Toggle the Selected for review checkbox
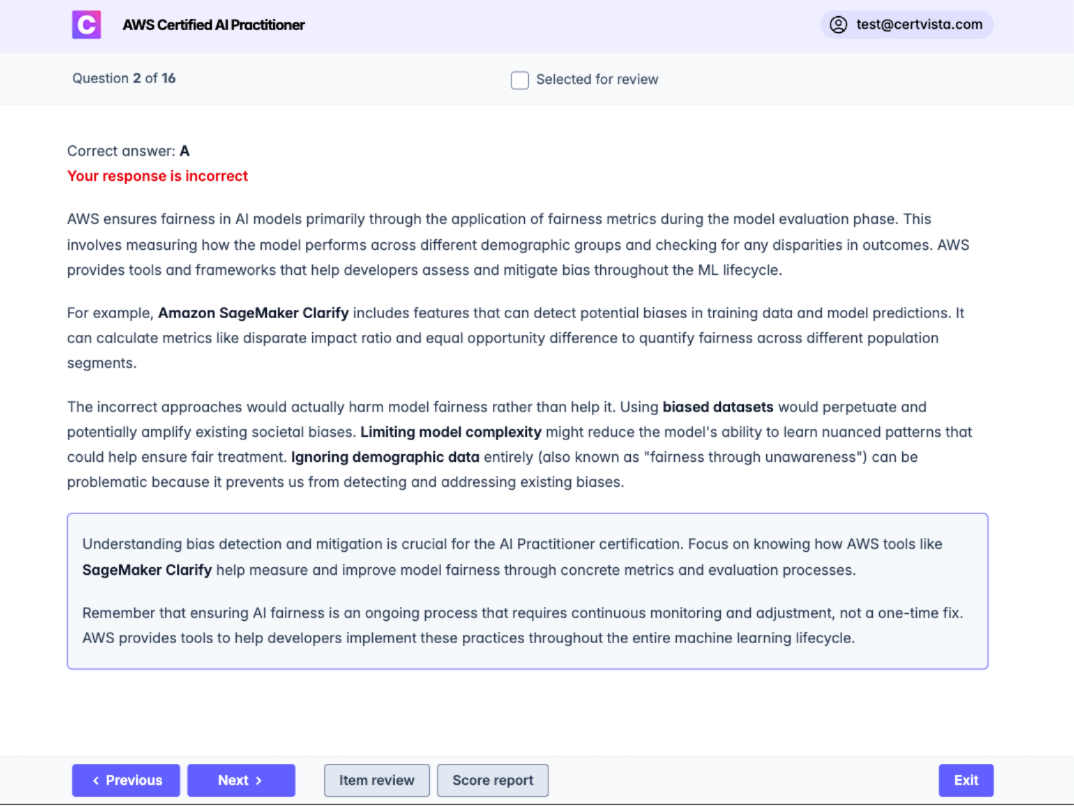Image resolution: width=1074 pixels, height=806 pixels. tap(520, 80)
